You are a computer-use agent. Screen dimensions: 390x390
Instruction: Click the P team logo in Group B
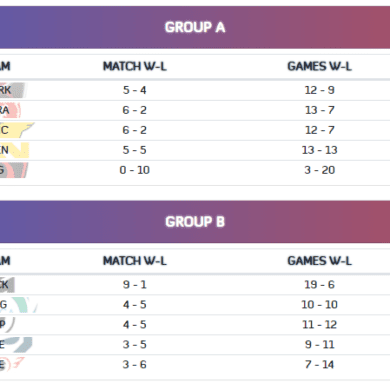(7, 325)
